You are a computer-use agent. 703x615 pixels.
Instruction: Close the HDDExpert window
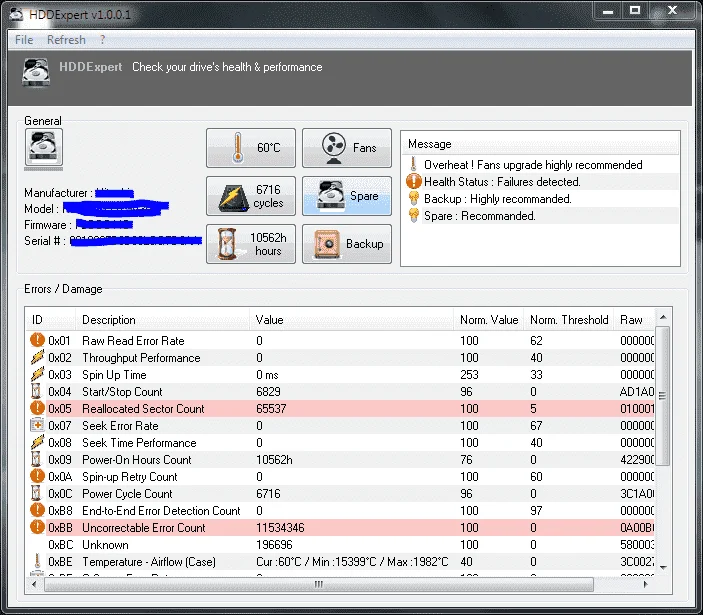[x=672, y=11]
